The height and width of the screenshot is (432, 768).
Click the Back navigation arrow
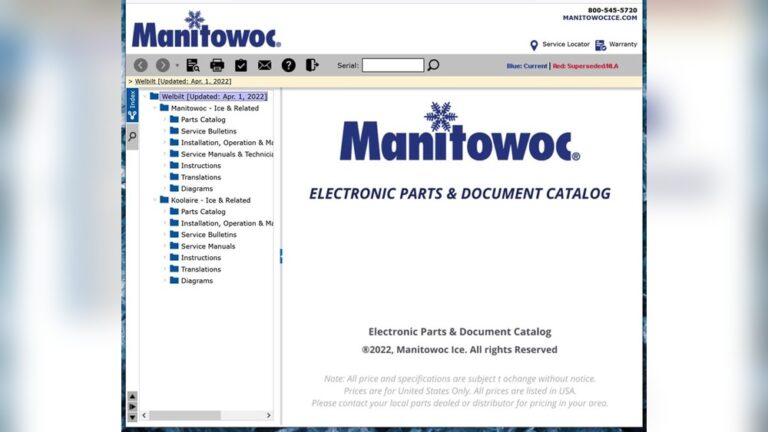coord(141,65)
